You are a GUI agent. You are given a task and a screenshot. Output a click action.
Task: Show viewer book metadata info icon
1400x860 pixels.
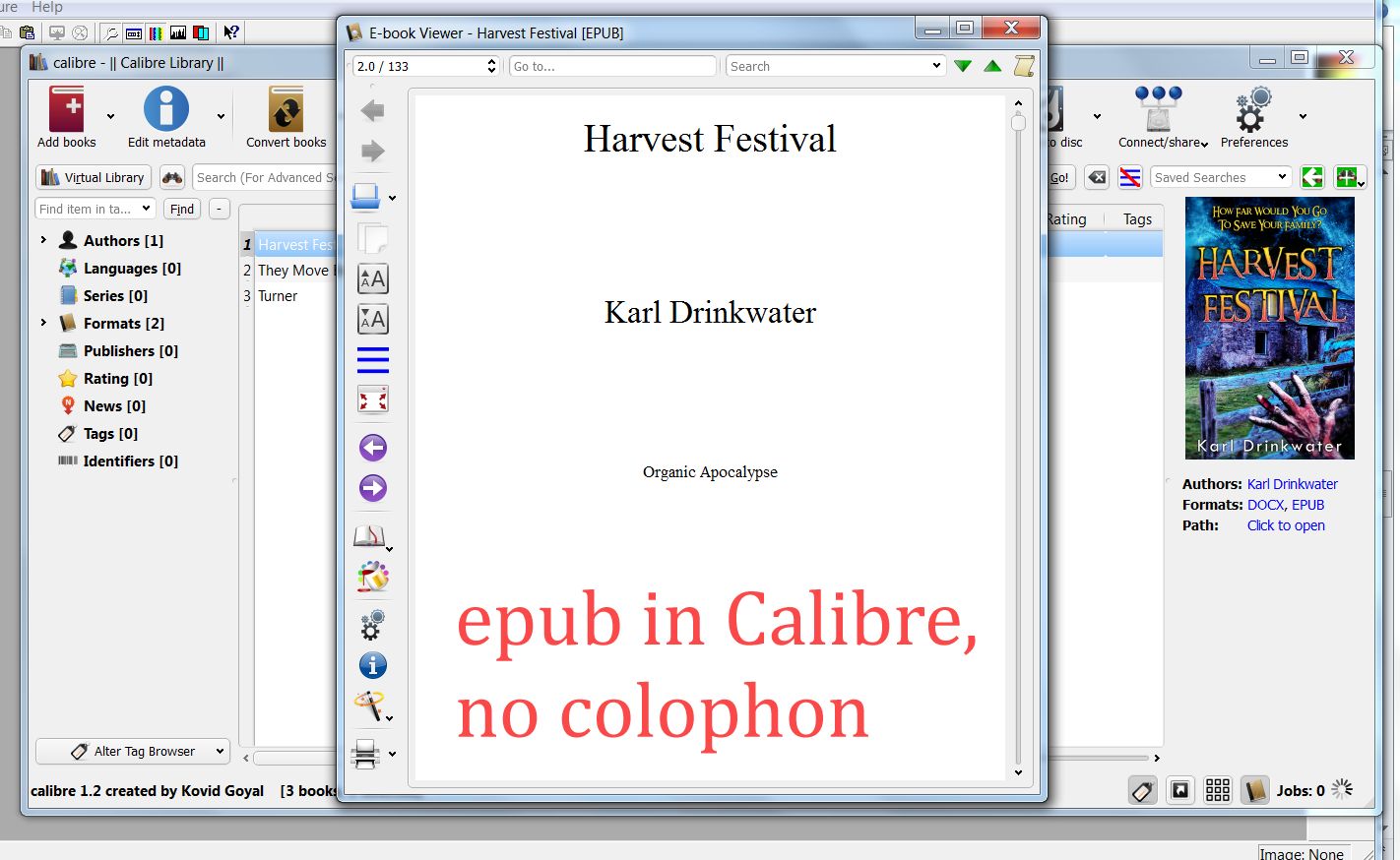click(x=373, y=665)
